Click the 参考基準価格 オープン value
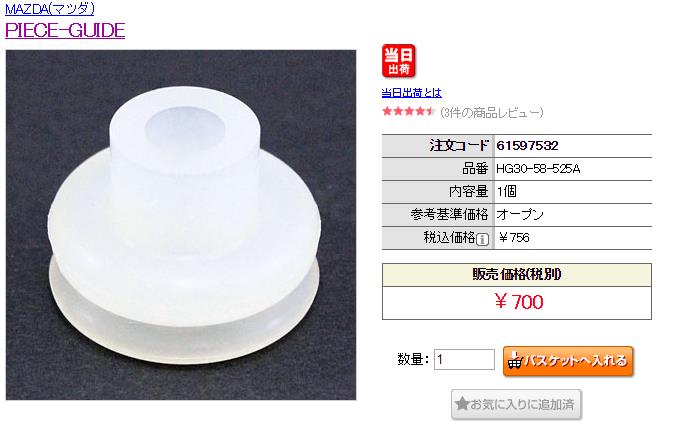Viewport: 694px width, 433px height. click(x=520, y=215)
